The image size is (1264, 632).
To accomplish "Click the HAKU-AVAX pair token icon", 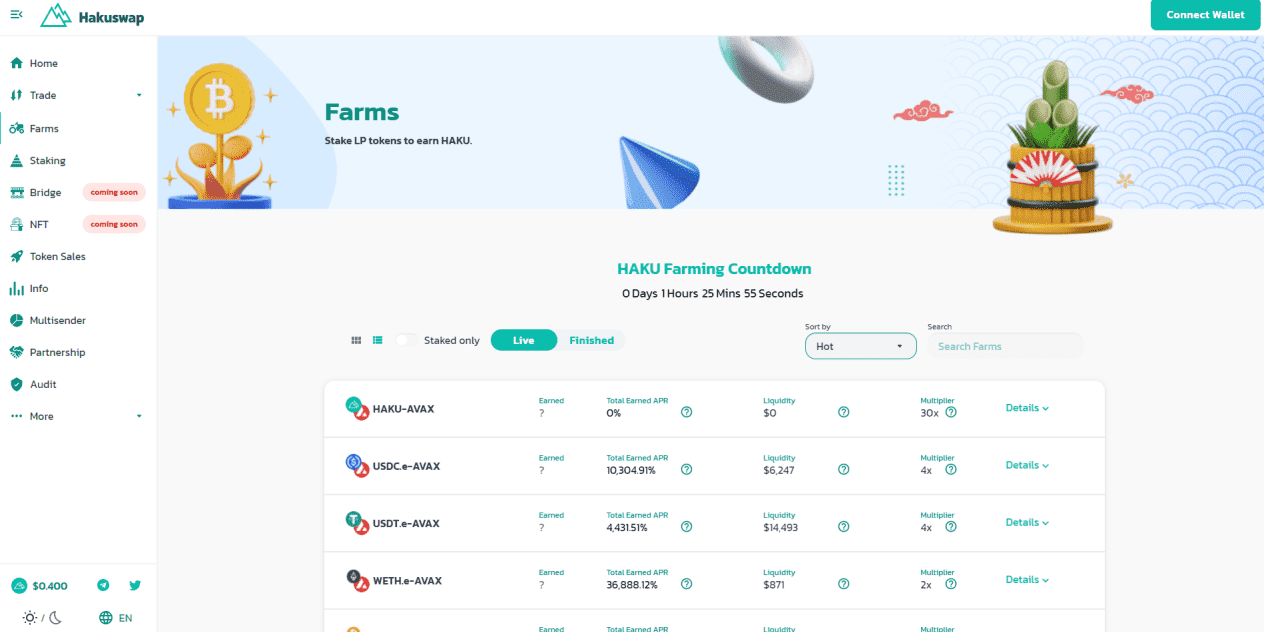I will point(357,408).
